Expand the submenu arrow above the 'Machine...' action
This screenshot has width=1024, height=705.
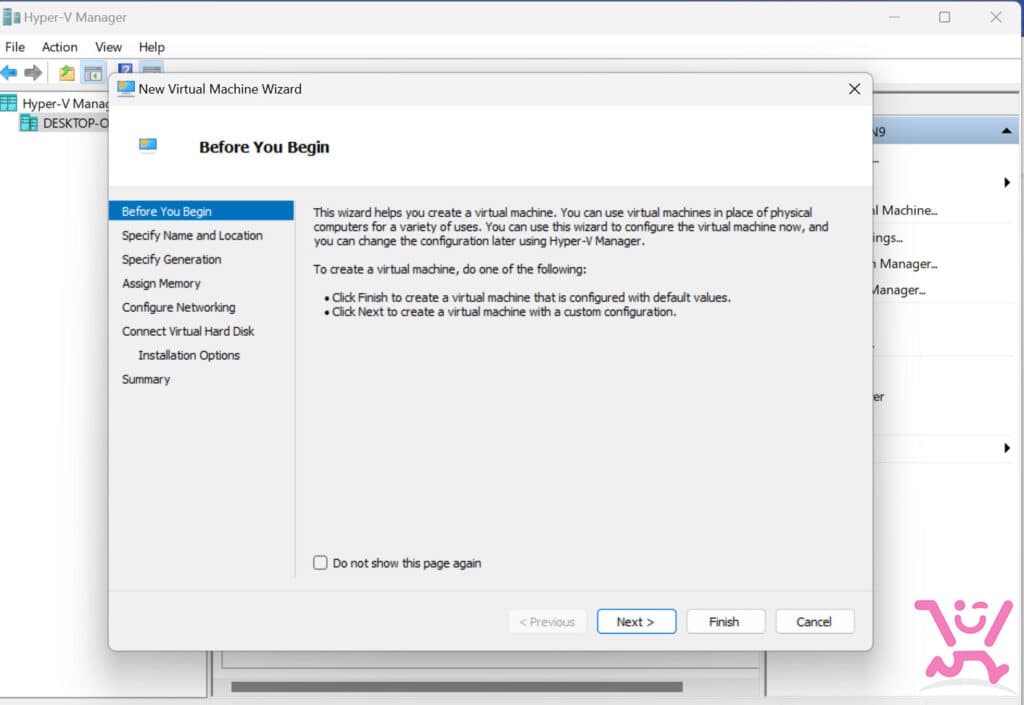(1007, 183)
